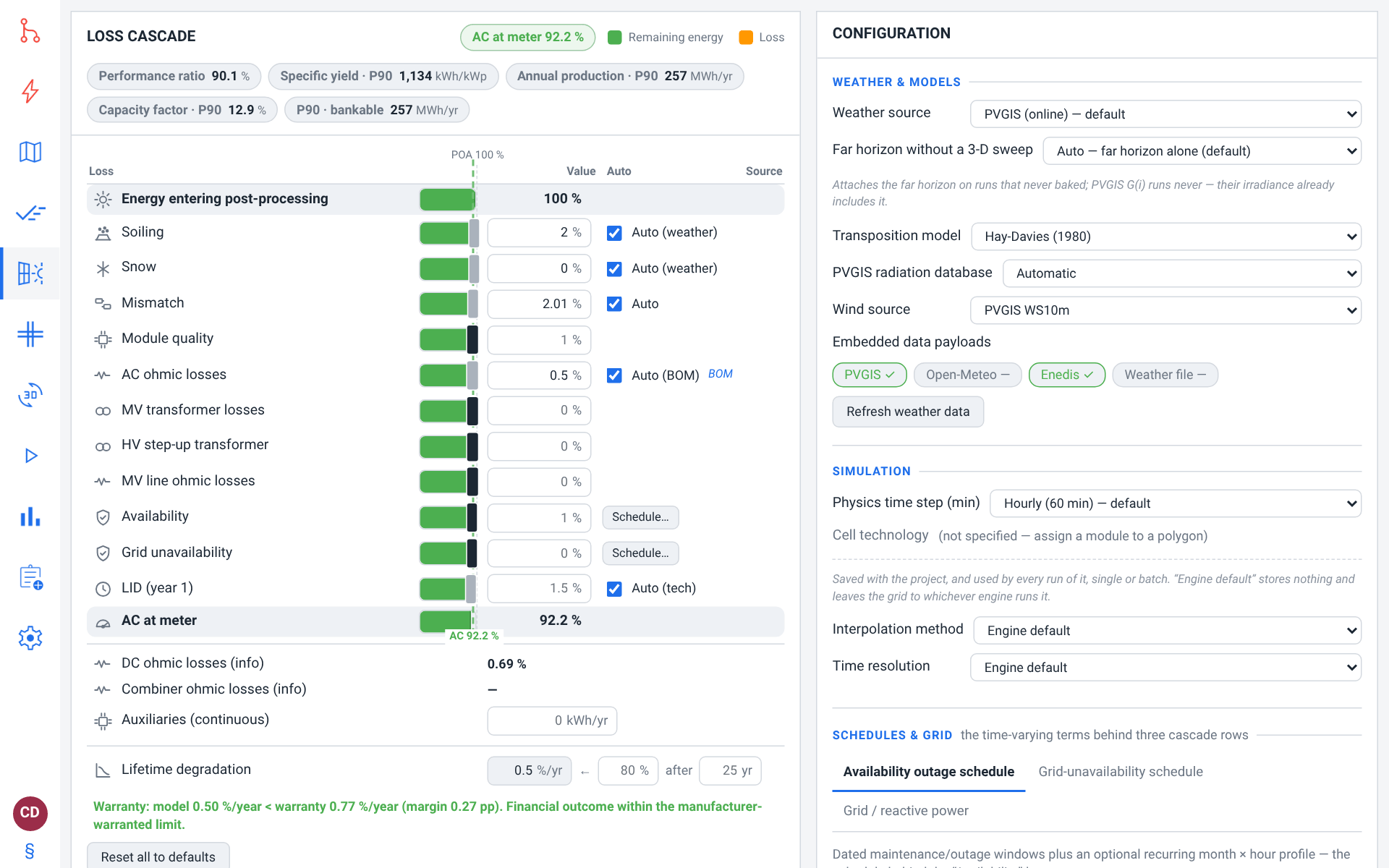Open the 3D view sidebar icon
This screenshot has width=1389, height=868.
30,395
